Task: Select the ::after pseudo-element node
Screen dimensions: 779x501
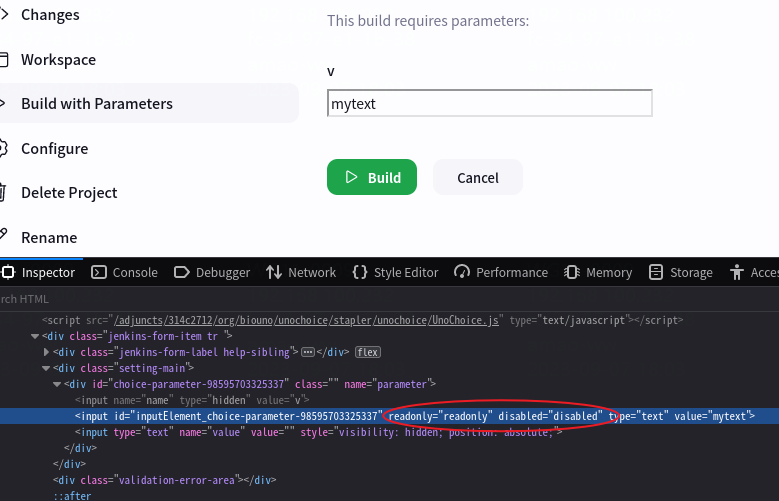Action: (72, 496)
